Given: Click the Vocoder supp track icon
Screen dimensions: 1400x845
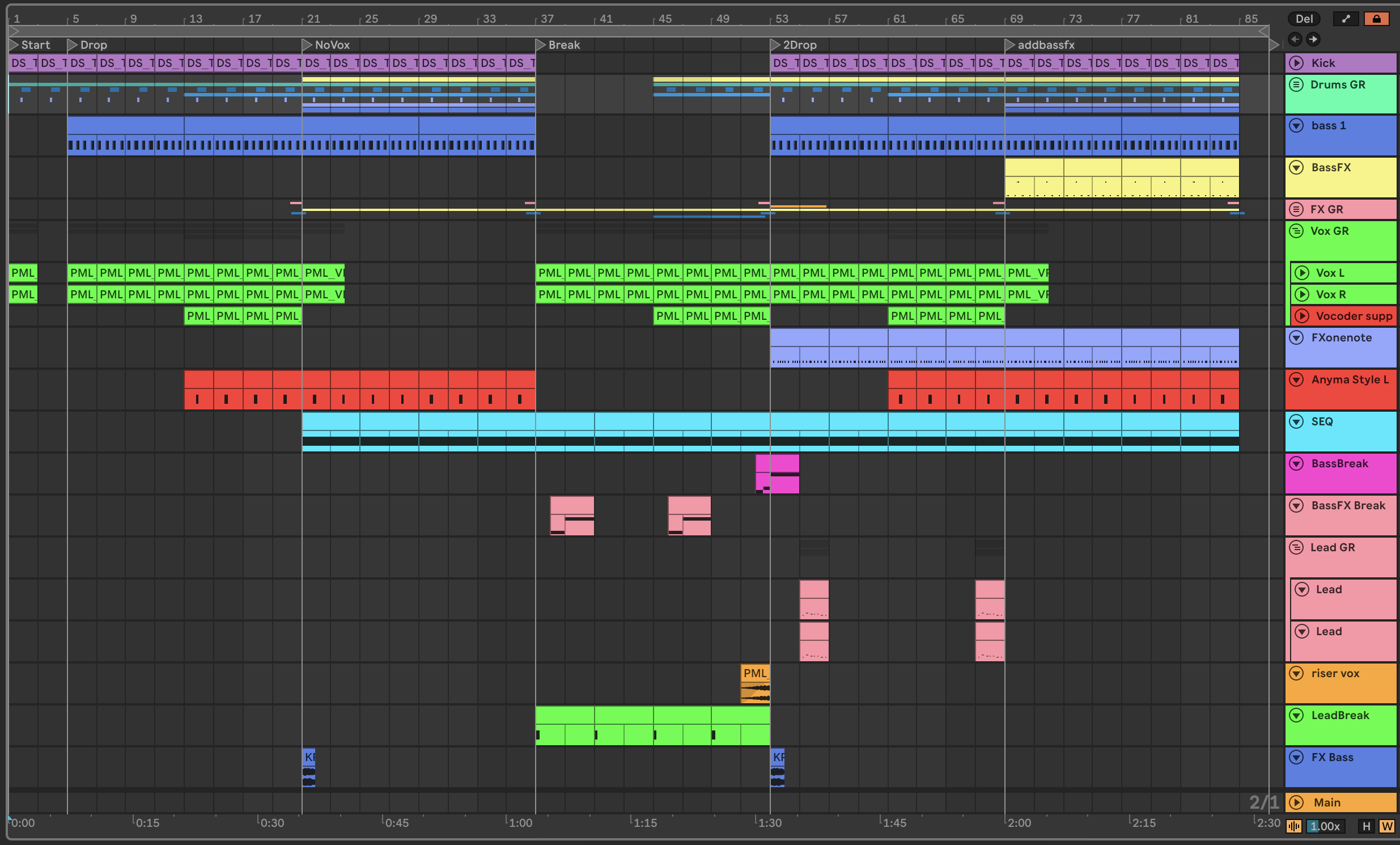Looking at the screenshot, I should (1302, 316).
